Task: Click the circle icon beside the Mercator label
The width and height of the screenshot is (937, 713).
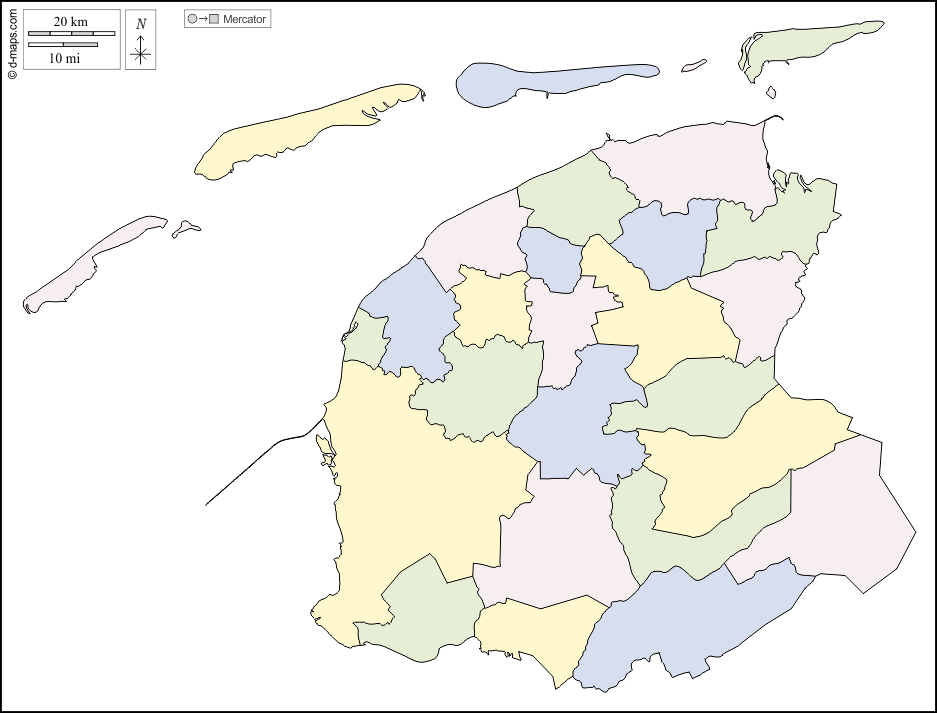Action: (x=192, y=19)
